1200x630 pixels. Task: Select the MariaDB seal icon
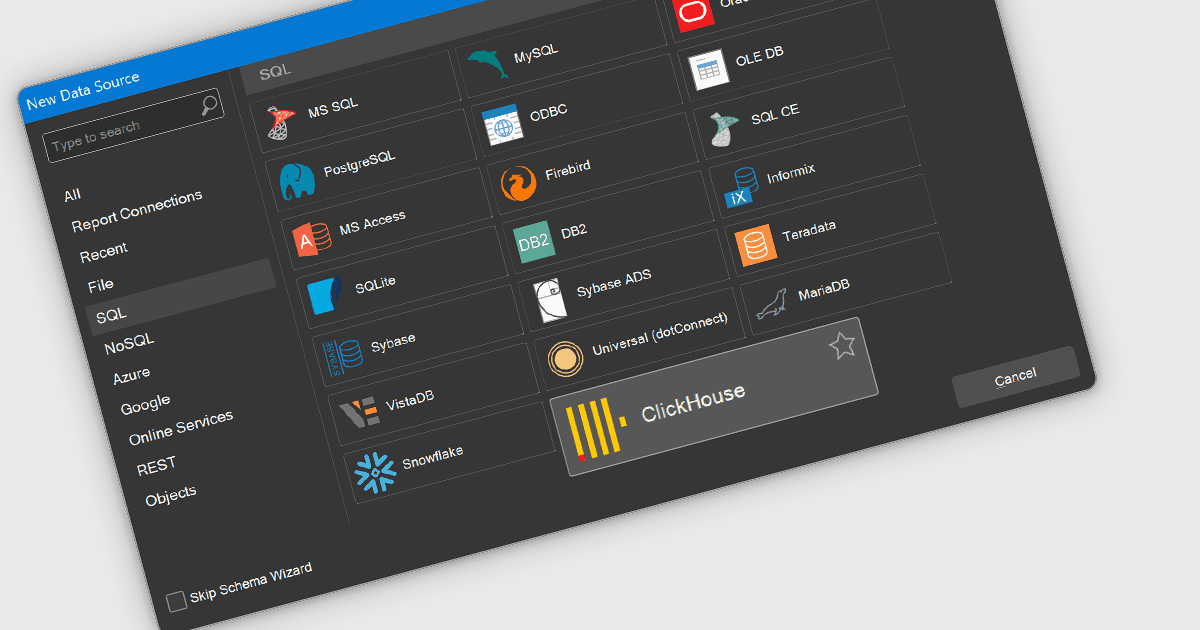click(771, 304)
